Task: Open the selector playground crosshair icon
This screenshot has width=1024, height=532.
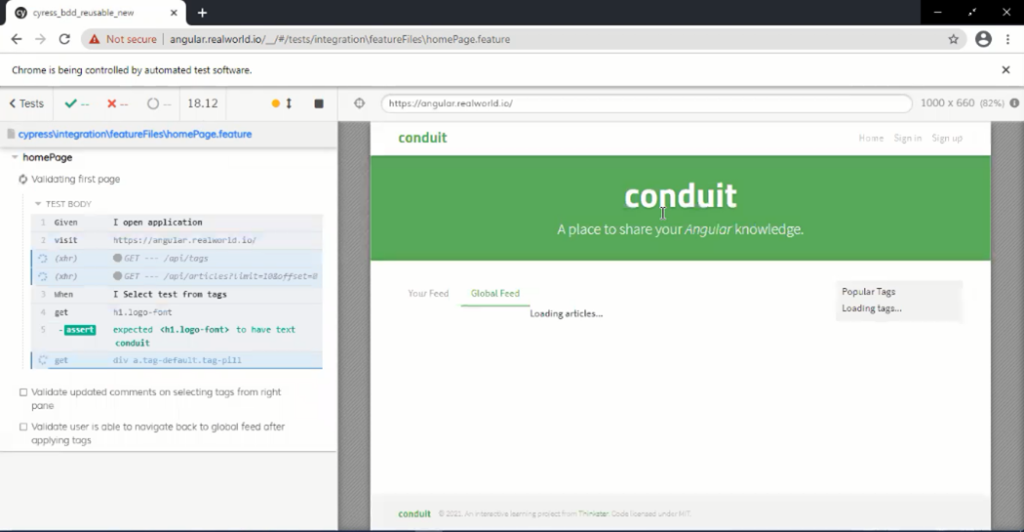Action: click(x=359, y=103)
